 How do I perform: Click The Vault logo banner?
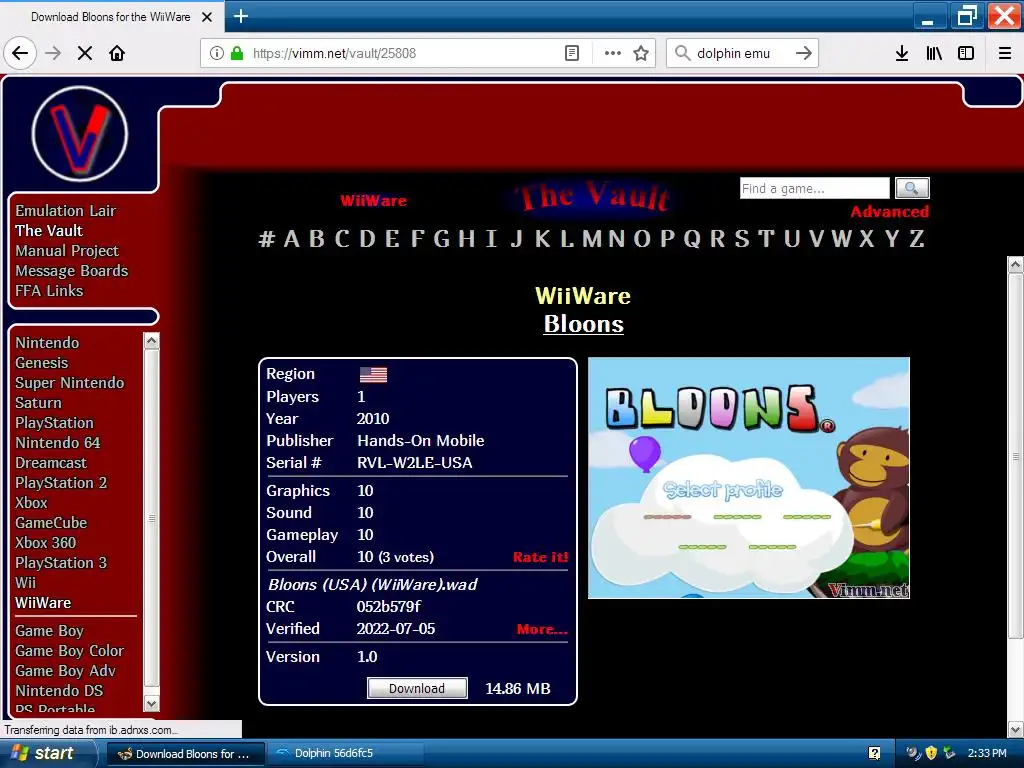pos(593,196)
